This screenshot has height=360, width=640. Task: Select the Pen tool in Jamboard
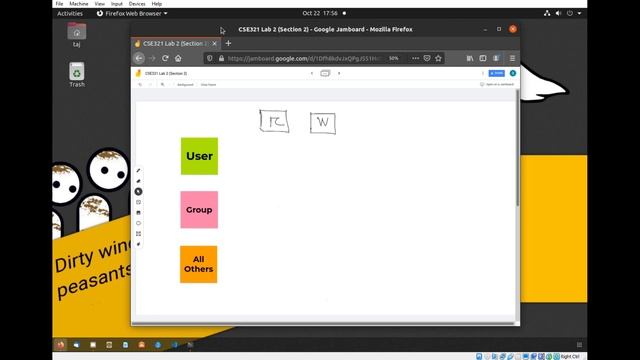click(x=138, y=171)
